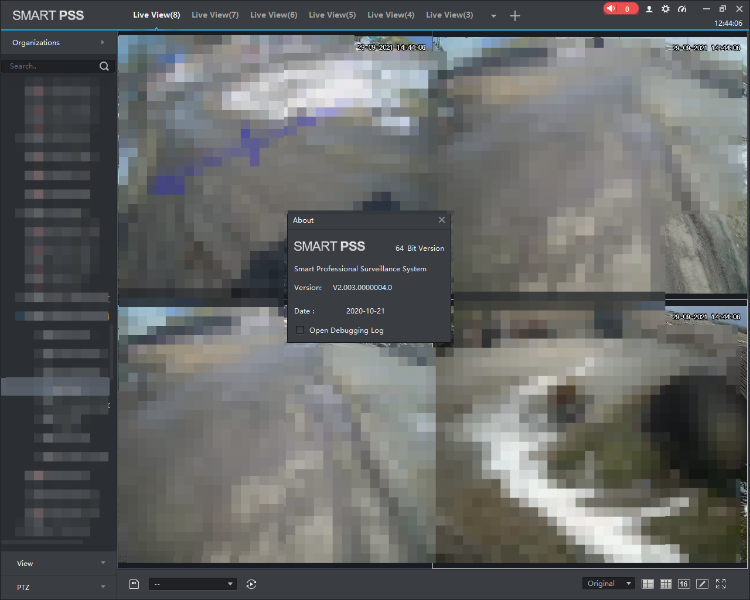
Task: Close the About dialog
Action: [441, 220]
